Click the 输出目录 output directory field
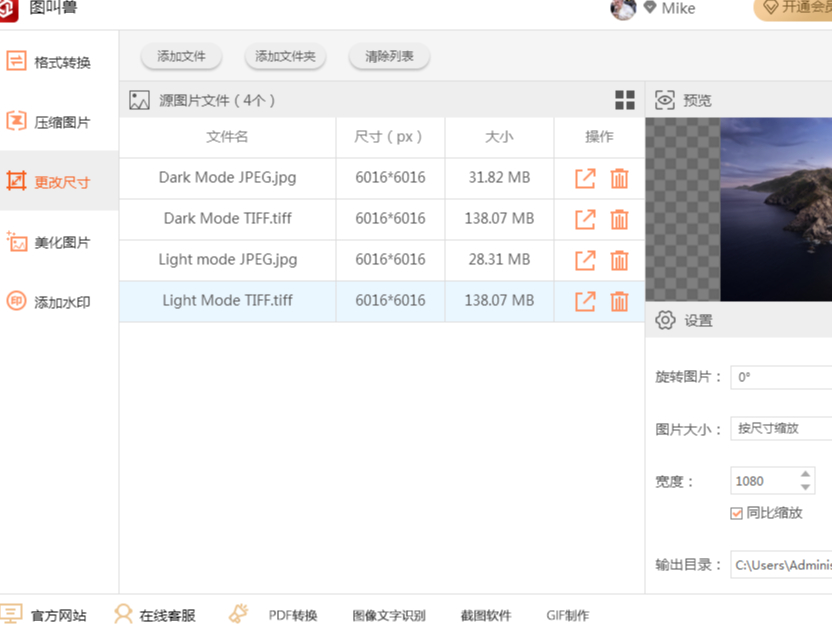This screenshot has height=624, width=832. click(781, 565)
